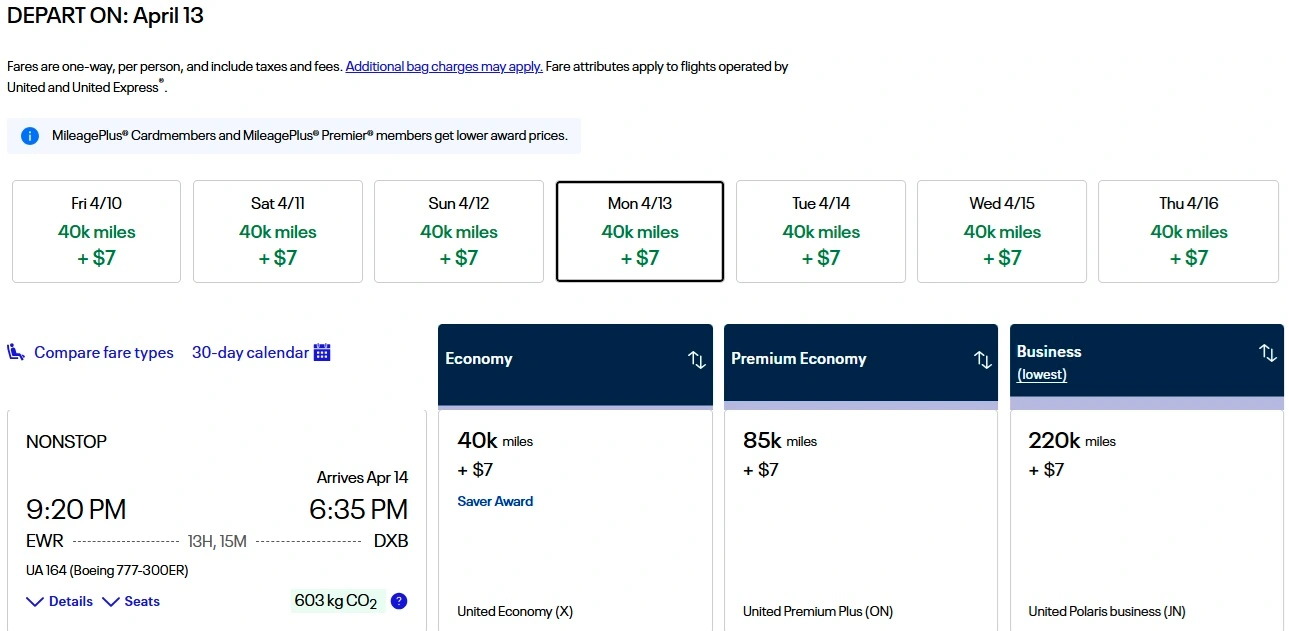
Task: Expand flight Details chevron
Action: pos(36,602)
